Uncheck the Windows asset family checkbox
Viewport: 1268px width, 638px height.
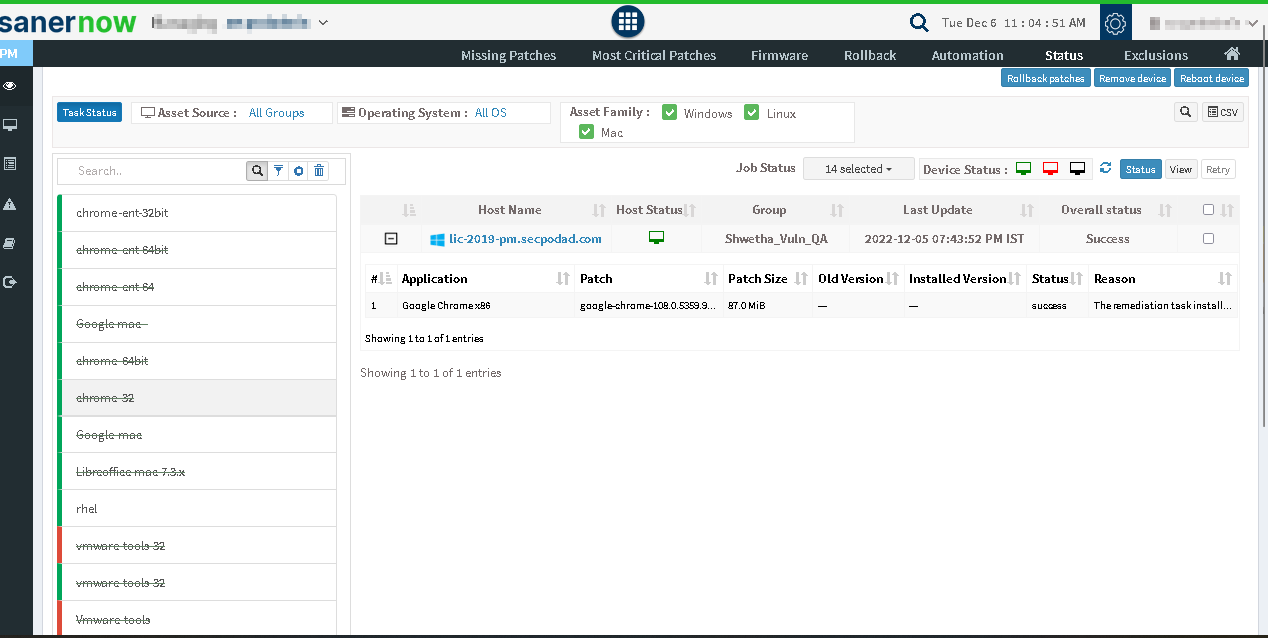[670, 113]
